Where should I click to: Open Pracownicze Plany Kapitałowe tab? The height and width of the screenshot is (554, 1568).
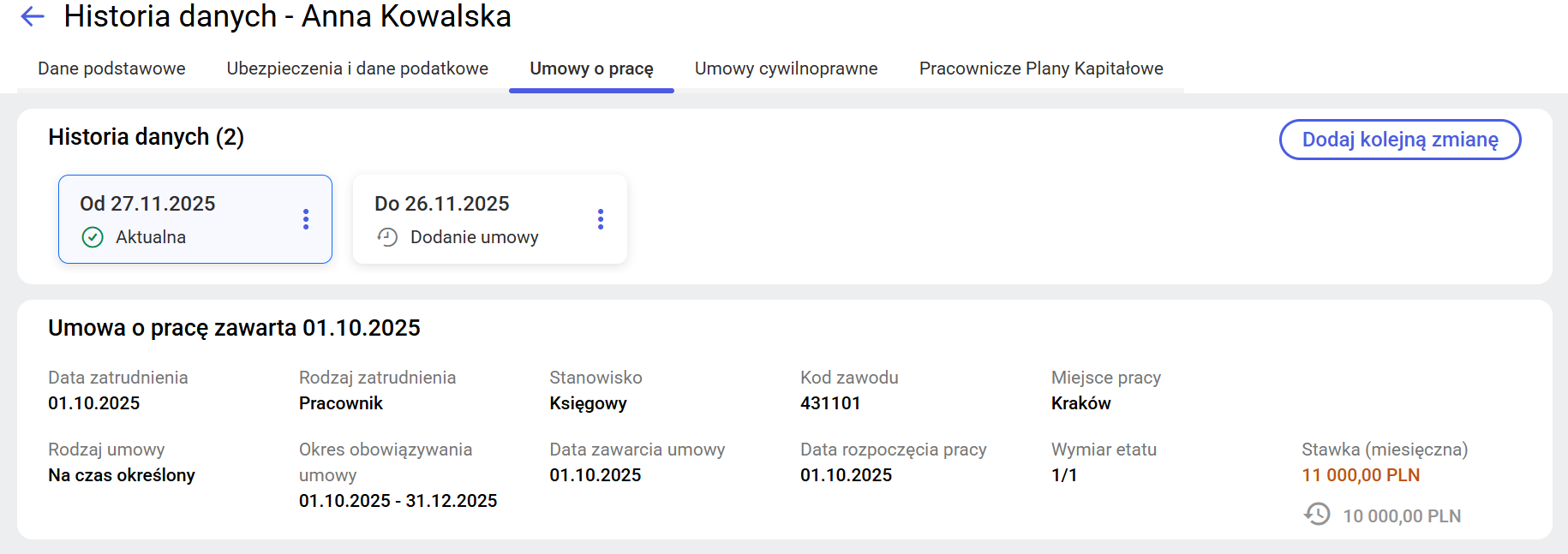click(x=1041, y=69)
